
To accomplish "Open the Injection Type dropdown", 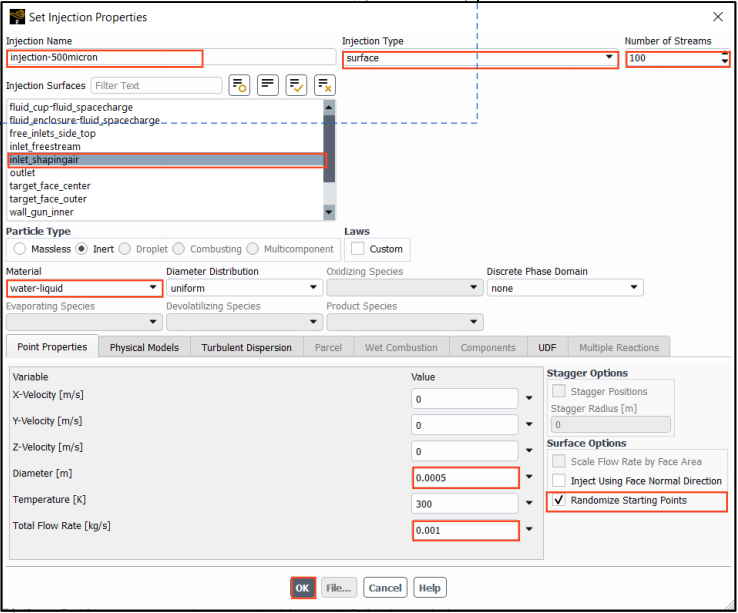I will pos(609,58).
